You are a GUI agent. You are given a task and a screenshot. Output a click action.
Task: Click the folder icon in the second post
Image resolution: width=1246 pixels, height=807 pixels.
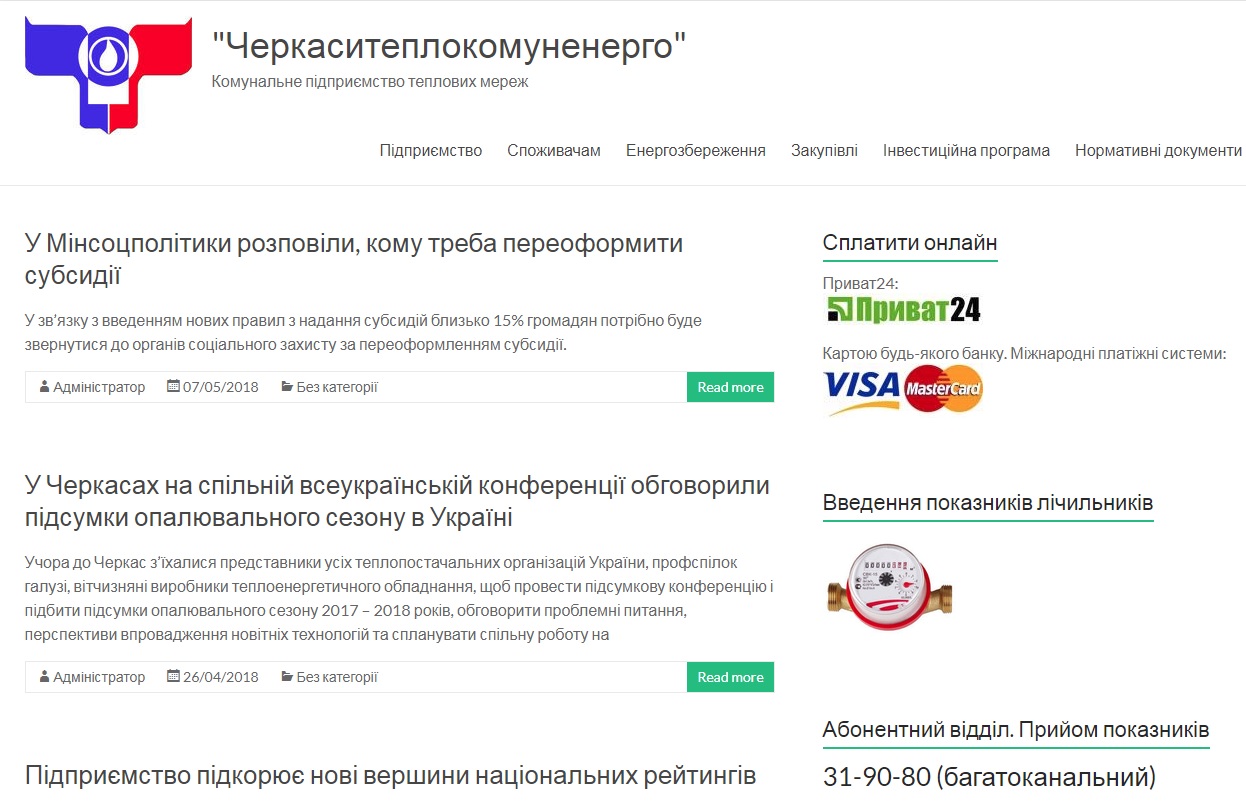pyautogui.click(x=287, y=677)
